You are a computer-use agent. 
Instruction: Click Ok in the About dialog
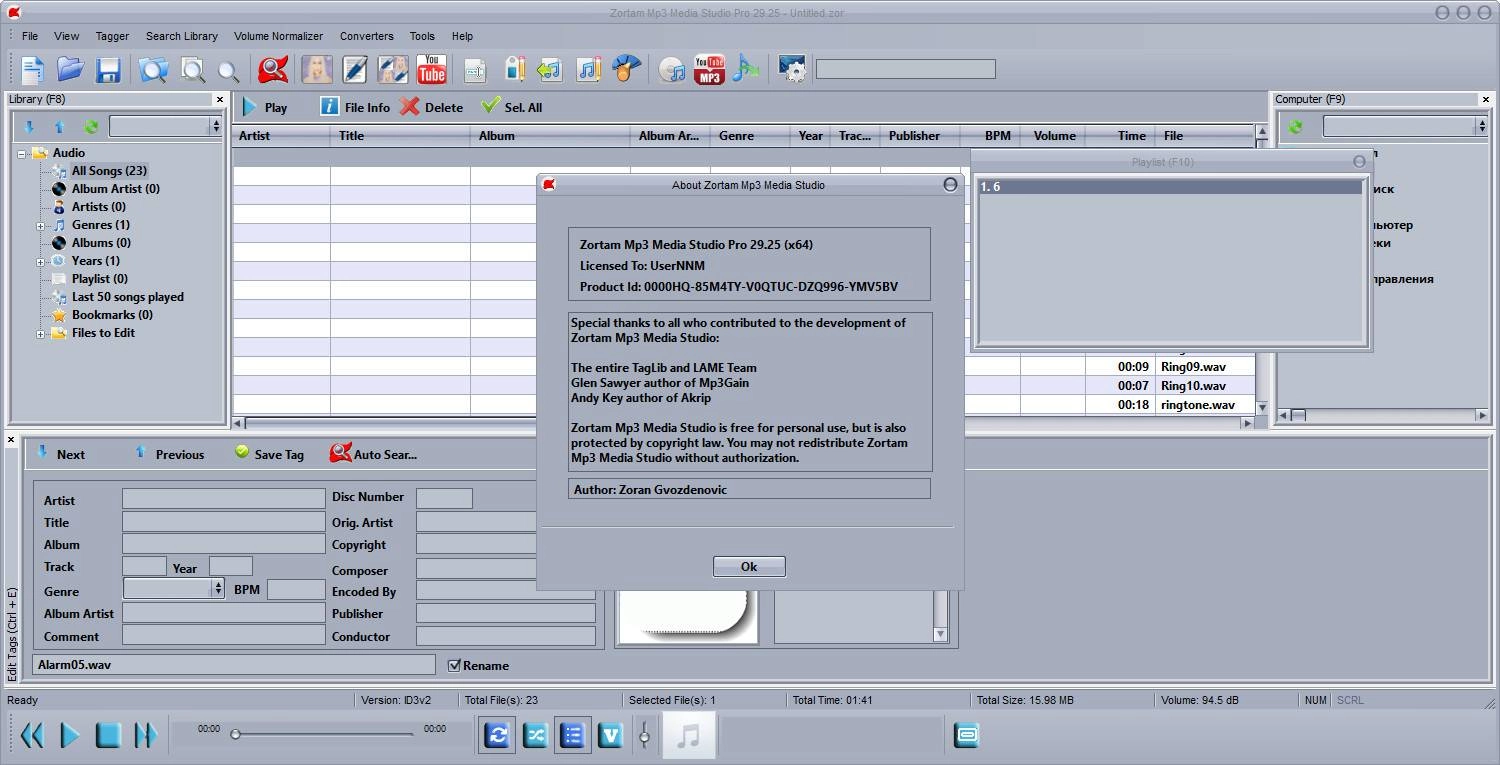749,566
